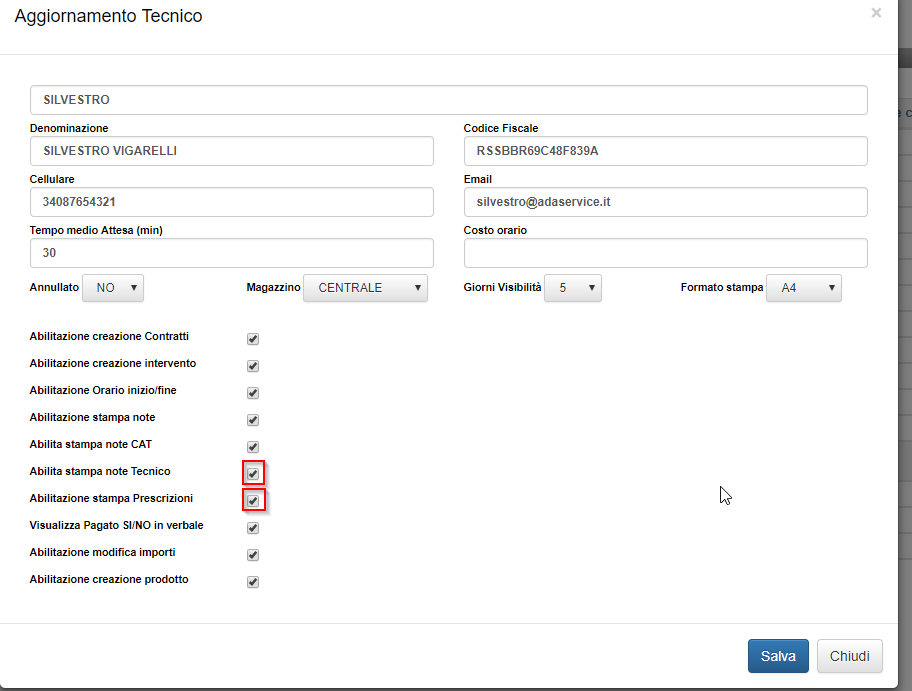
Task: Click the Salva button
Action: (778, 656)
